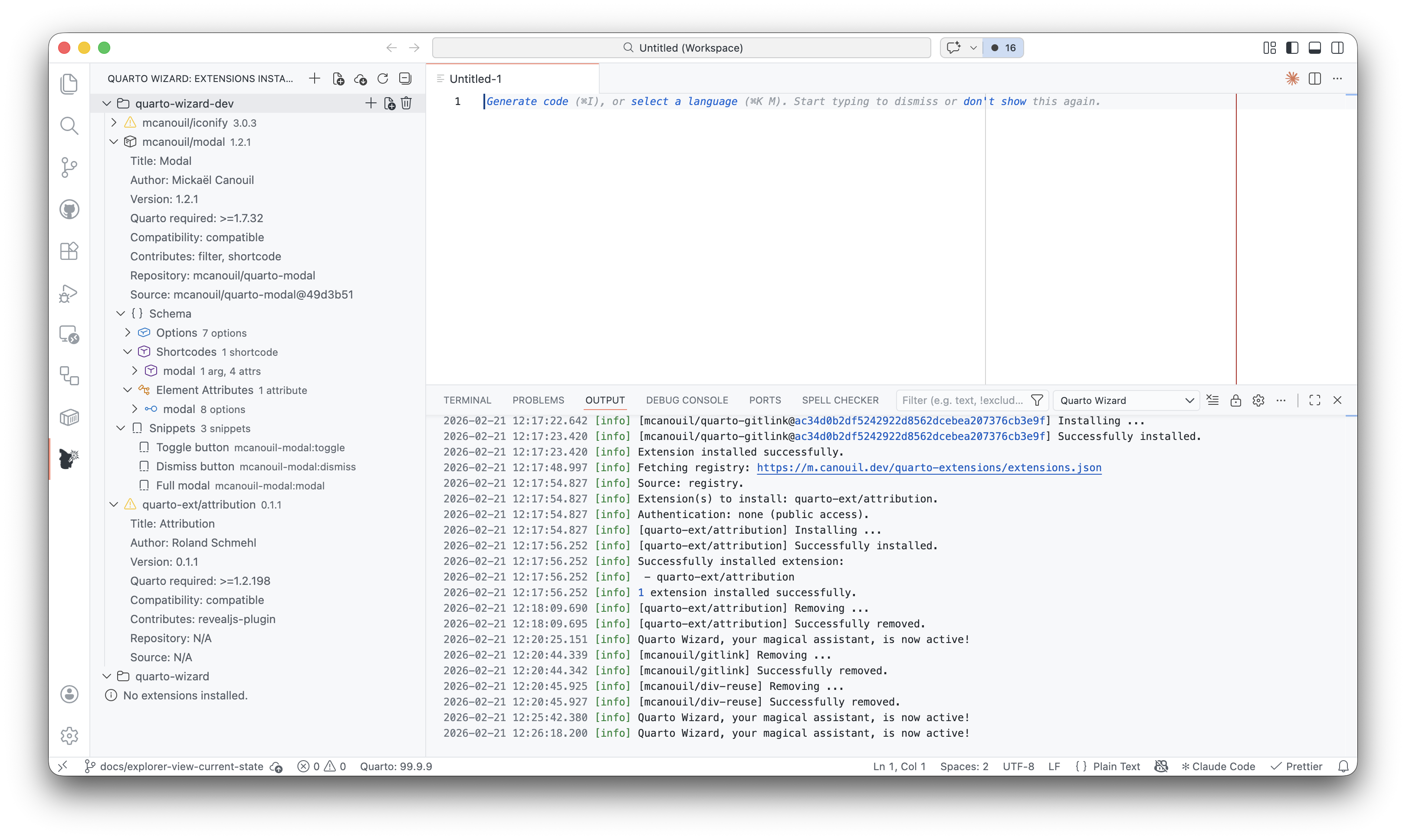Open the Quarto Wizard output channel dropdown
Viewport: 1406px width, 840px height.
1127,400
